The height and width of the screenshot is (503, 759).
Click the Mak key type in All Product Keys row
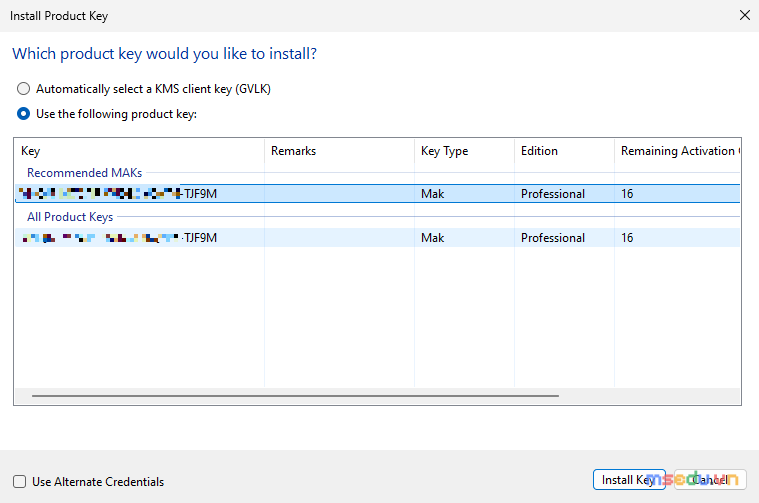coord(432,238)
